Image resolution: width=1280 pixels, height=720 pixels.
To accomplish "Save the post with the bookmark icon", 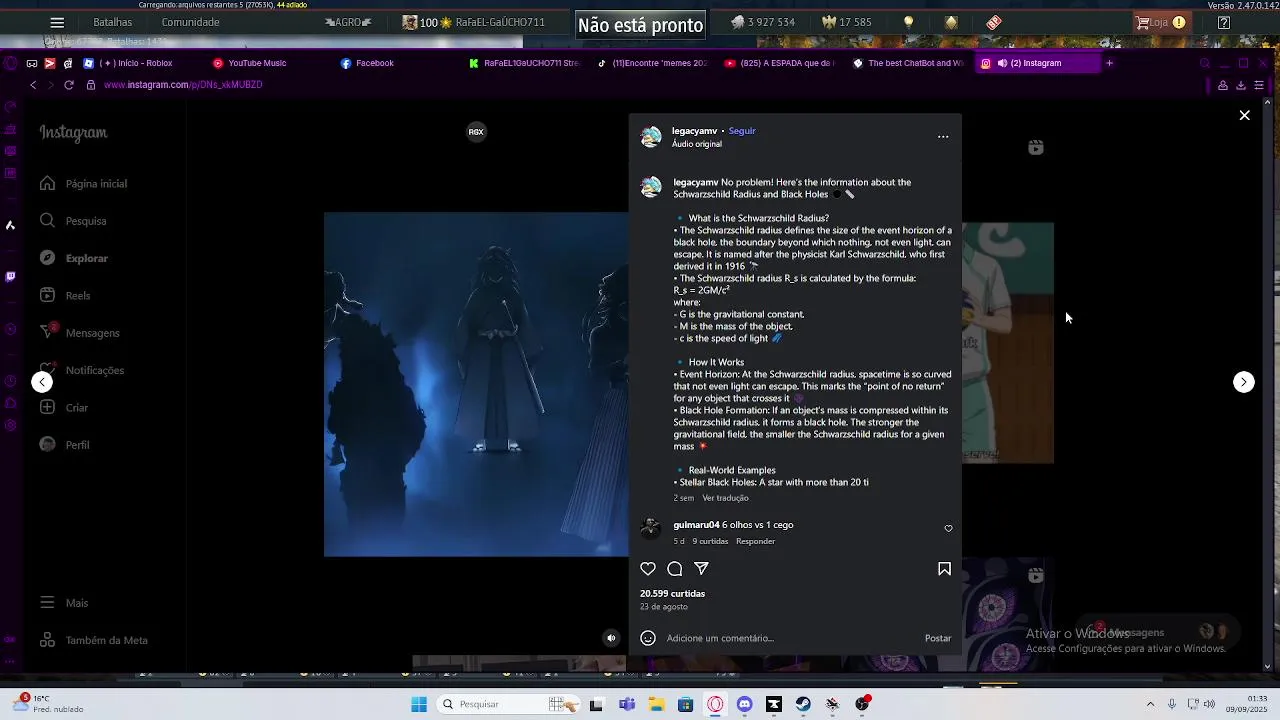I will (x=944, y=569).
